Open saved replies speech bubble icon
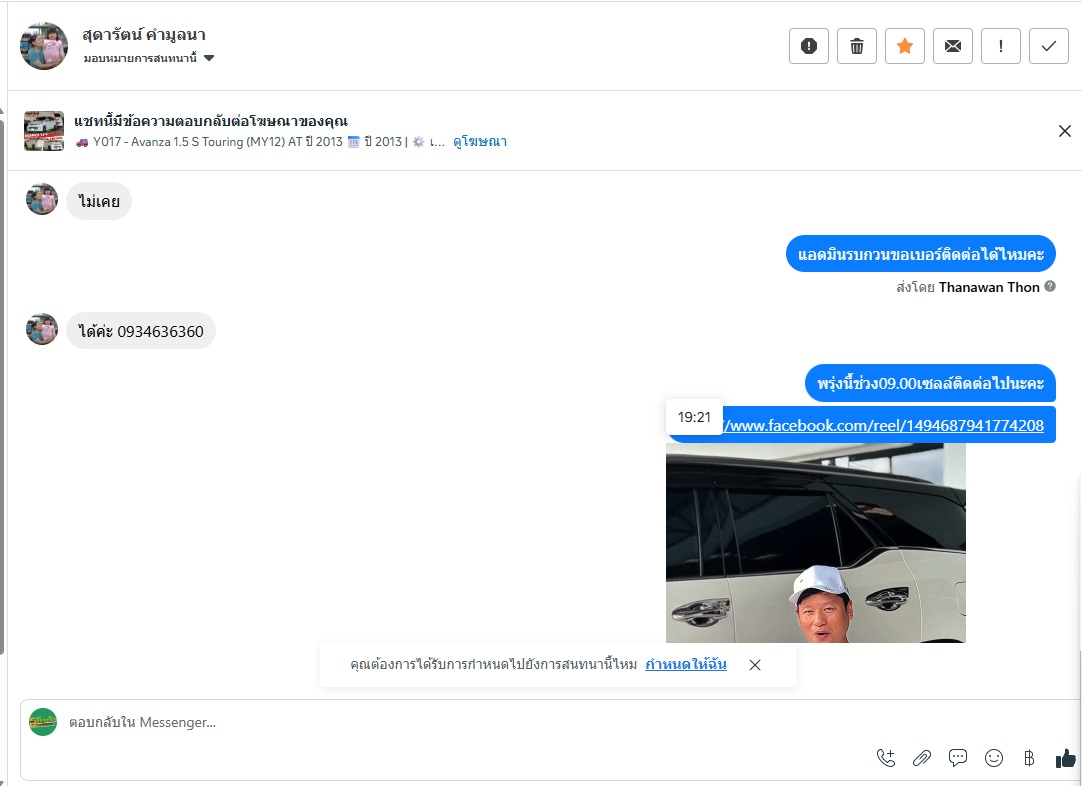 pos(958,758)
